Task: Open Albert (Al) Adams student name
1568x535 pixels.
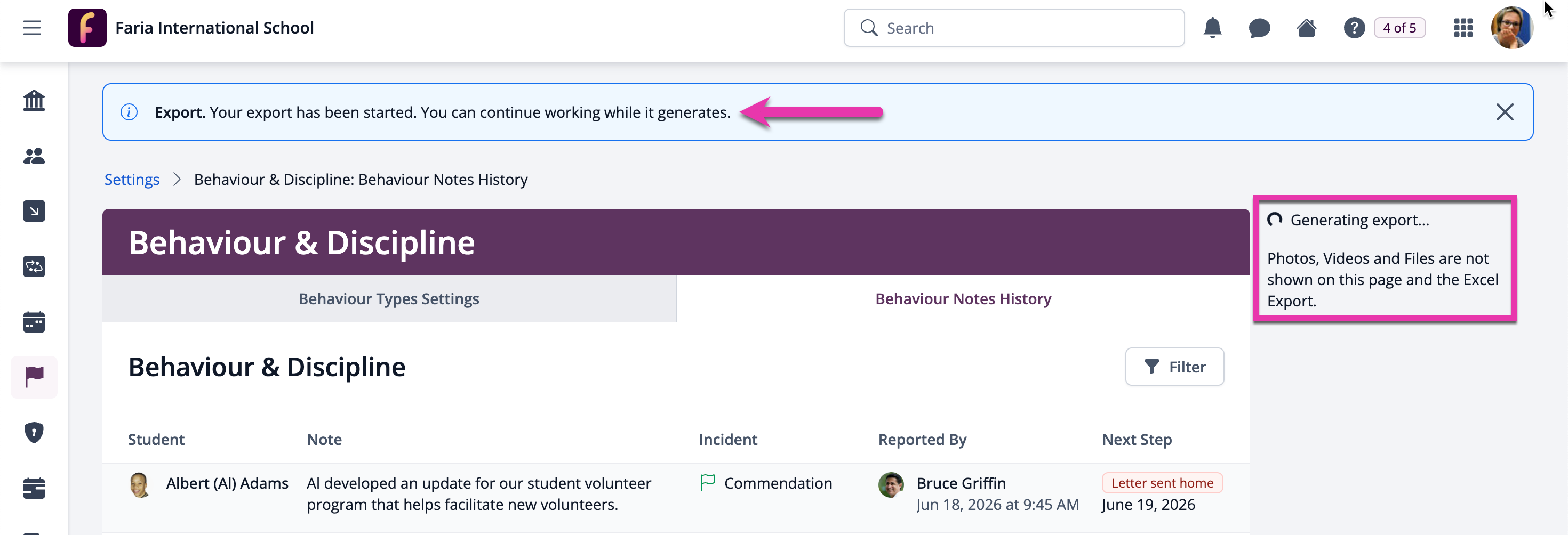Action: click(227, 483)
